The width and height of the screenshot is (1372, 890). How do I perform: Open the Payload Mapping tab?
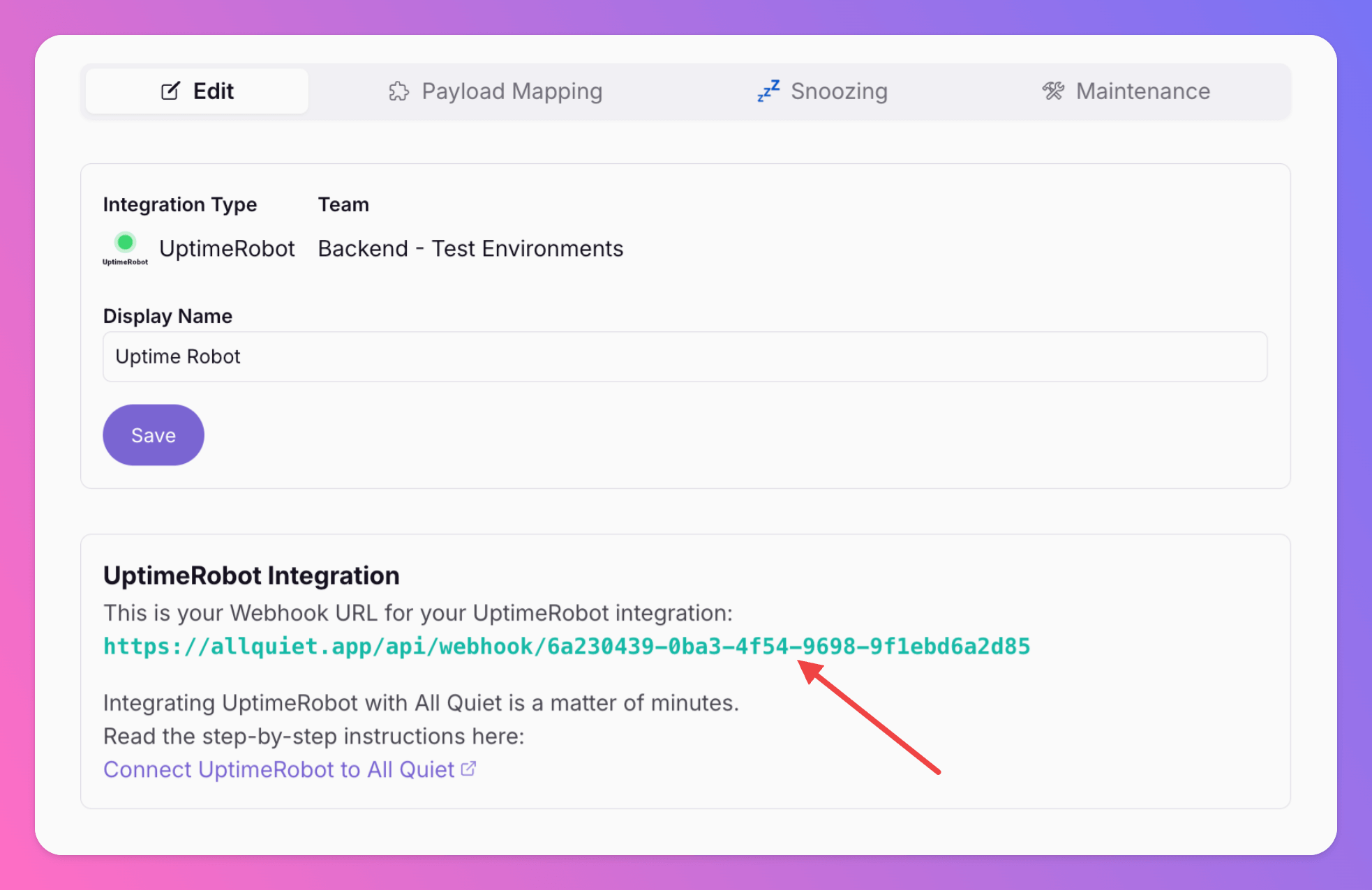tap(512, 91)
